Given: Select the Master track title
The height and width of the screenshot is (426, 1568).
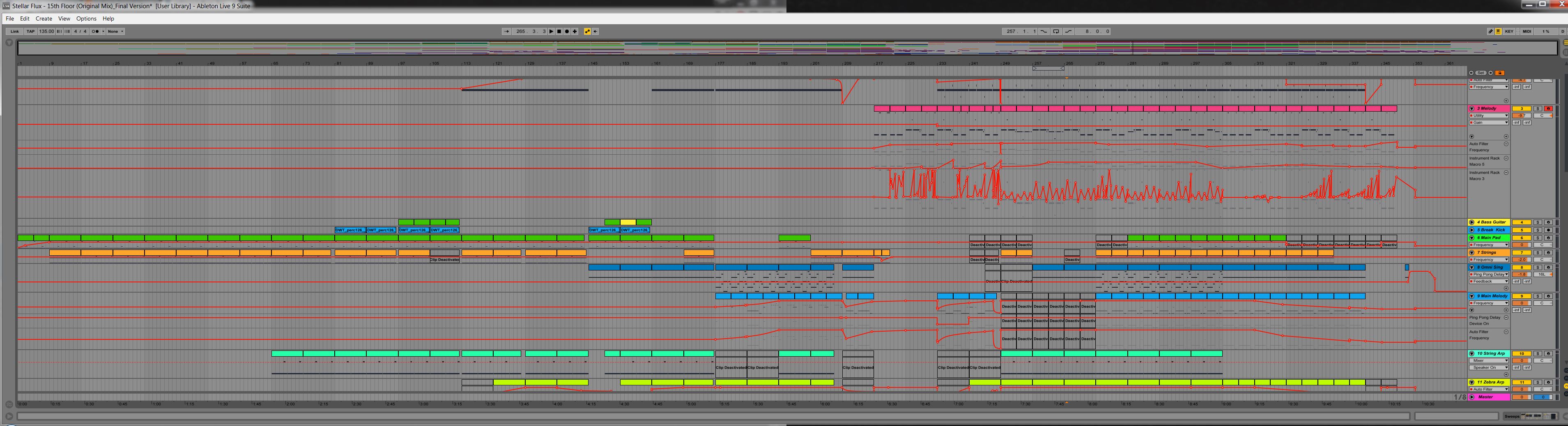Looking at the screenshot, I should click(1490, 397).
